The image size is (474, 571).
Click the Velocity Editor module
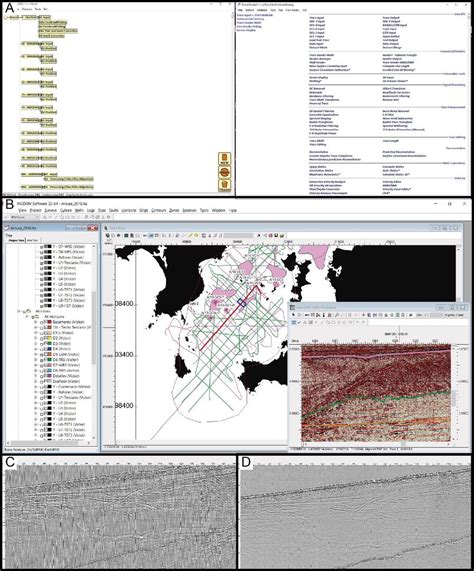point(392,181)
